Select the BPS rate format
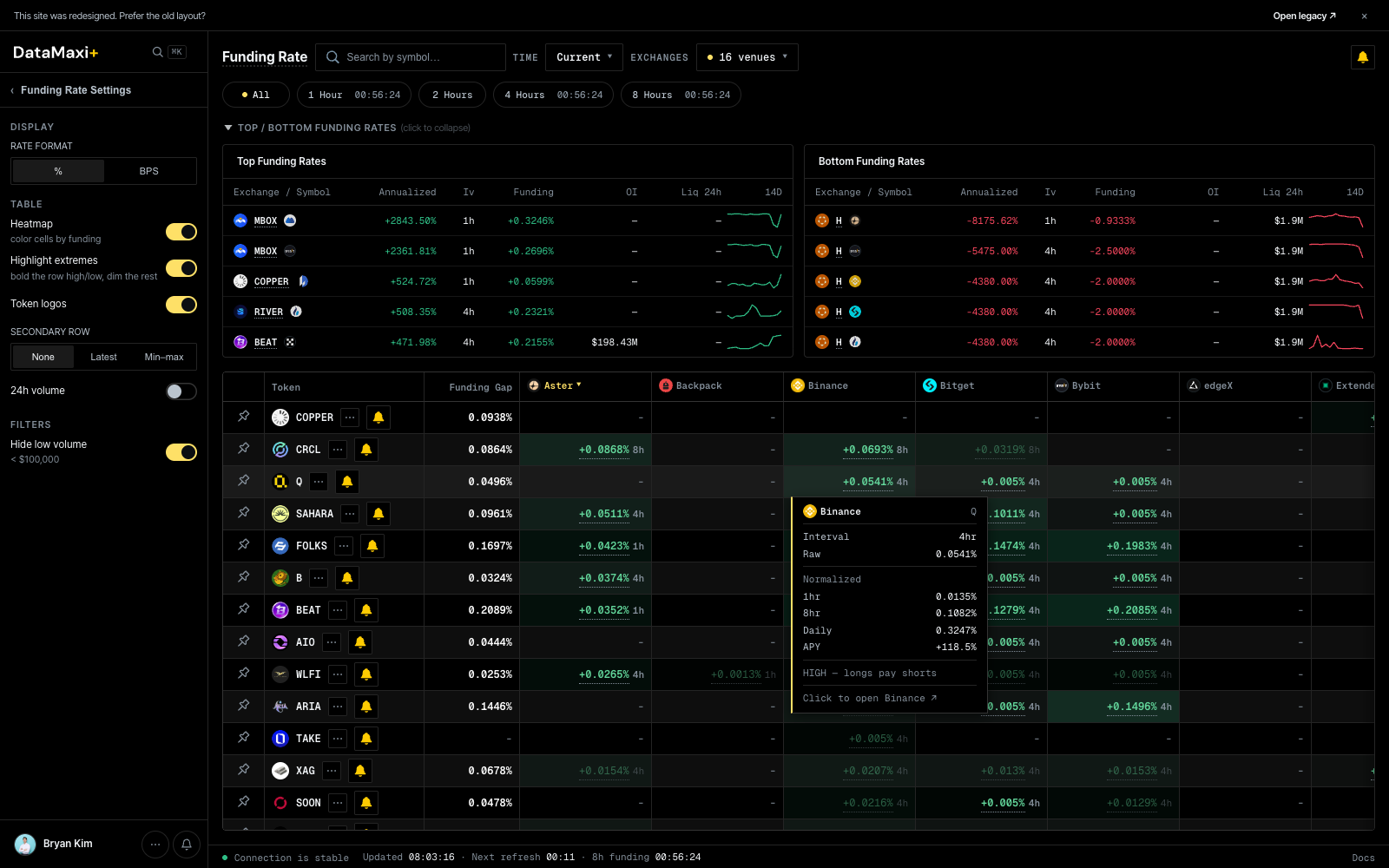1389x868 pixels. coord(149,171)
